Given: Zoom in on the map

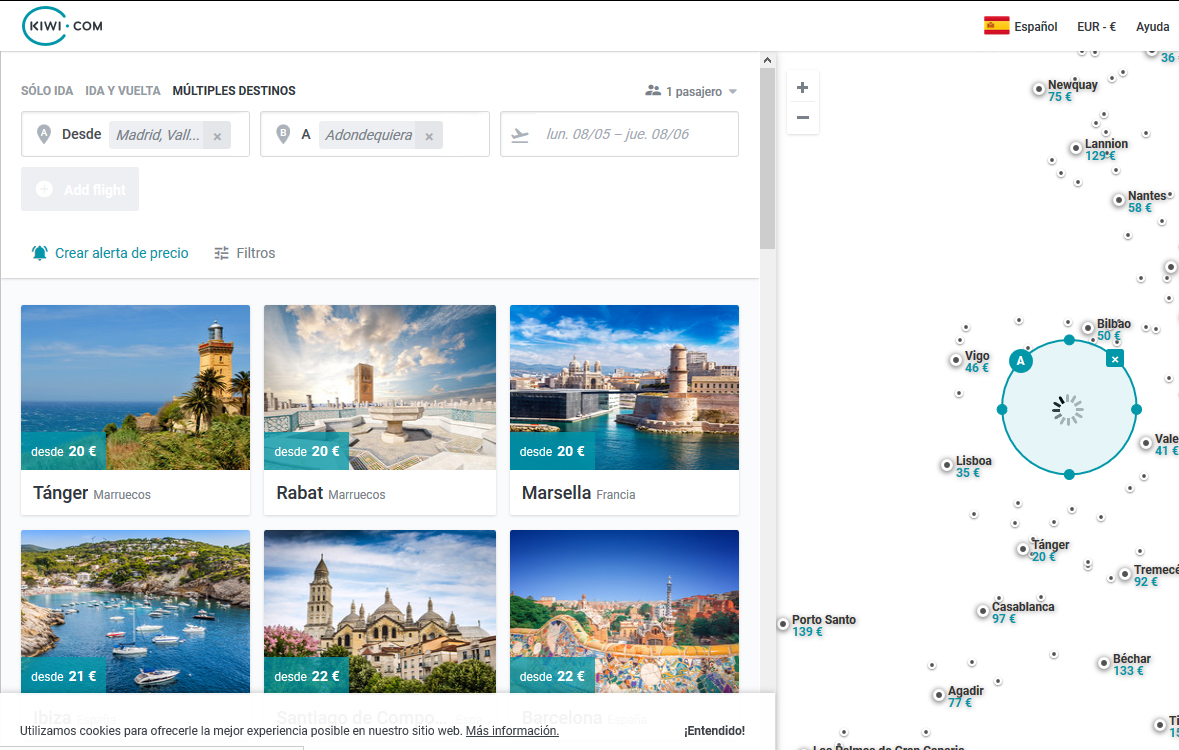Looking at the screenshot, I should tap(802, 88).
